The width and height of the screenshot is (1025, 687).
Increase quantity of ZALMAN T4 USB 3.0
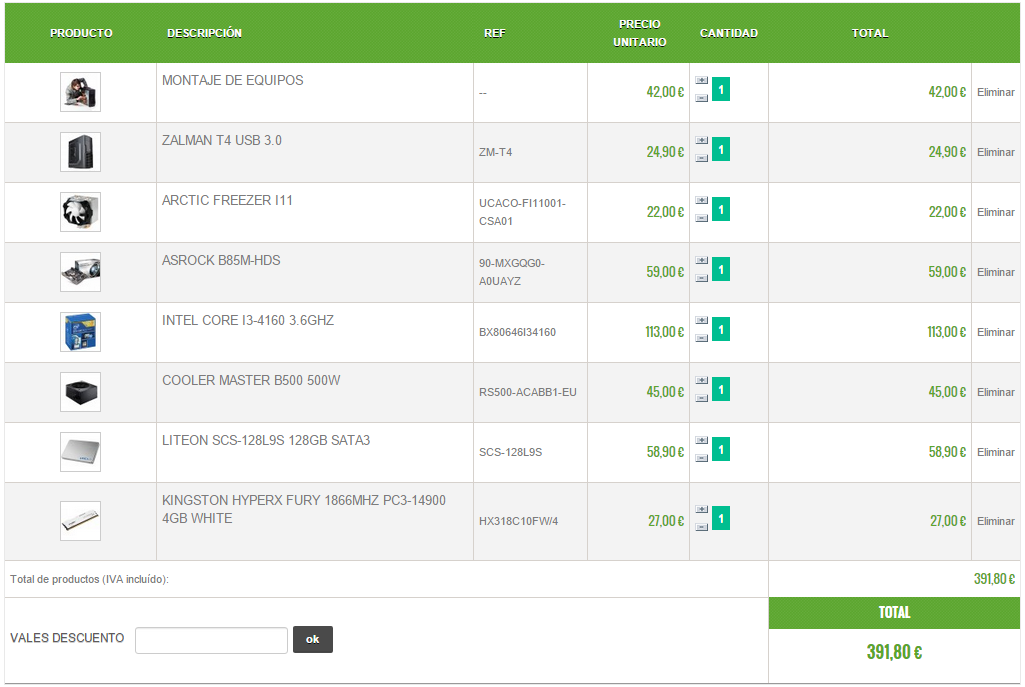[701, 141]
